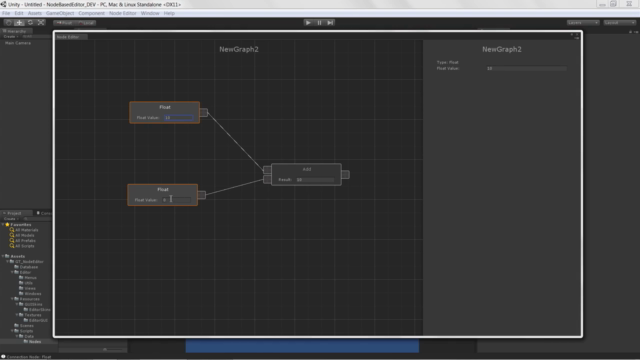Open the GameObject menu

point(60,13)
